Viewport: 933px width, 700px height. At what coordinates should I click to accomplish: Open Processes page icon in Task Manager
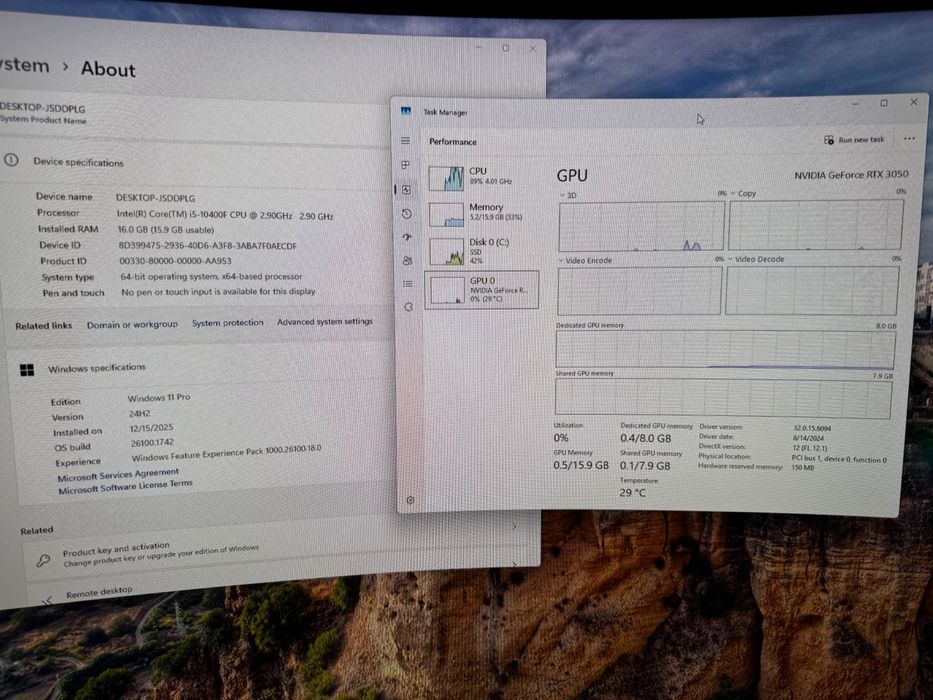(405, 165)
